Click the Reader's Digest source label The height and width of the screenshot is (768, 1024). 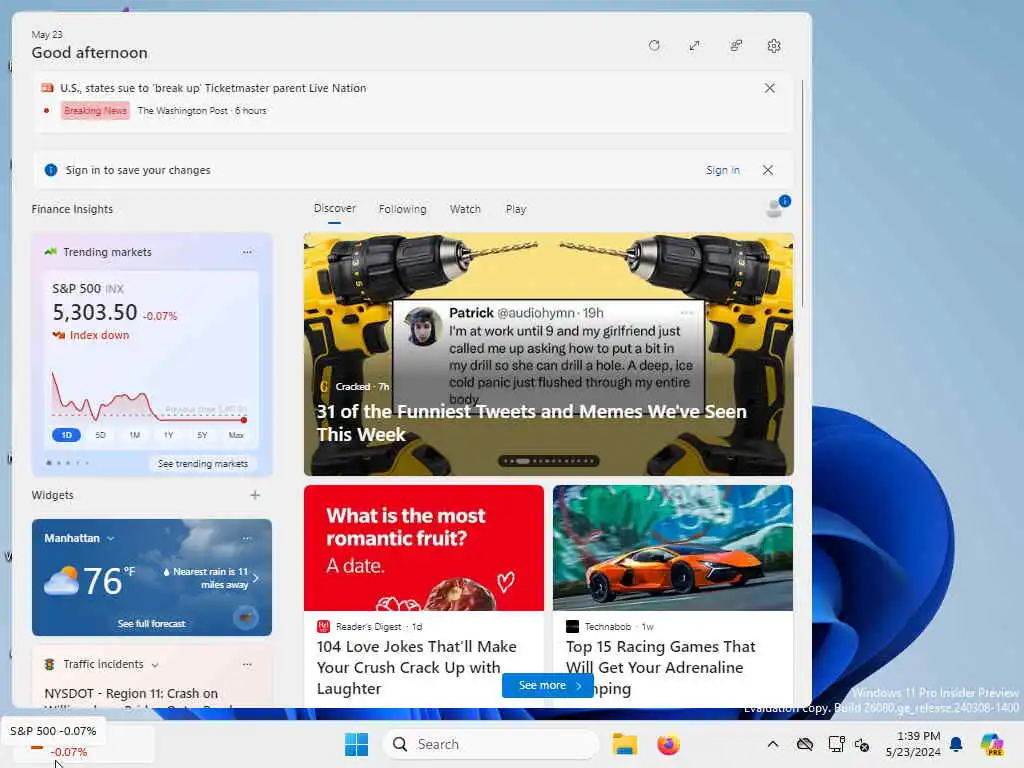click(x=368, y=626)
